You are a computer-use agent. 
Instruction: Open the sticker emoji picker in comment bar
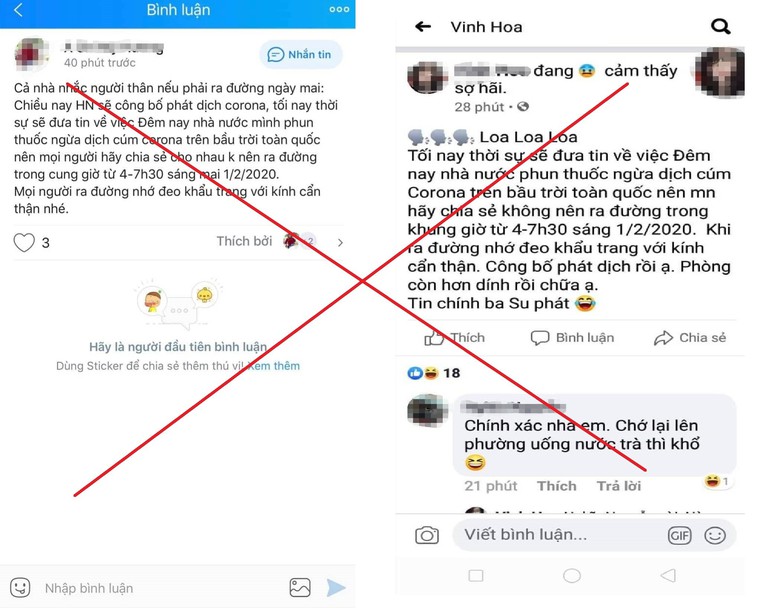click(20, 588)
